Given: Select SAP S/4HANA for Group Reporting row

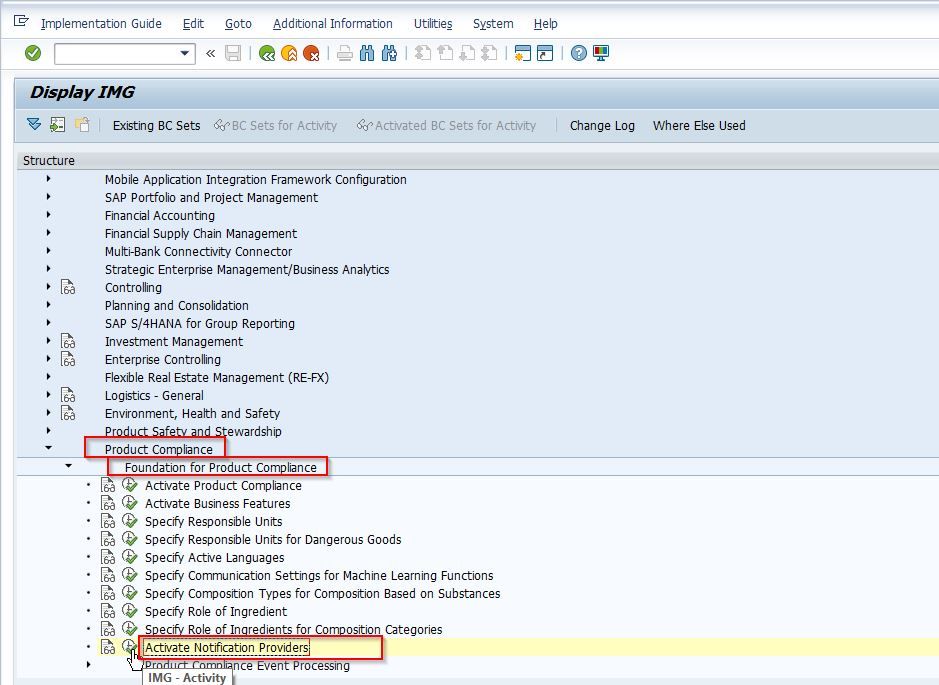Looking at the screenshot, I should click(x=478, y=323).
